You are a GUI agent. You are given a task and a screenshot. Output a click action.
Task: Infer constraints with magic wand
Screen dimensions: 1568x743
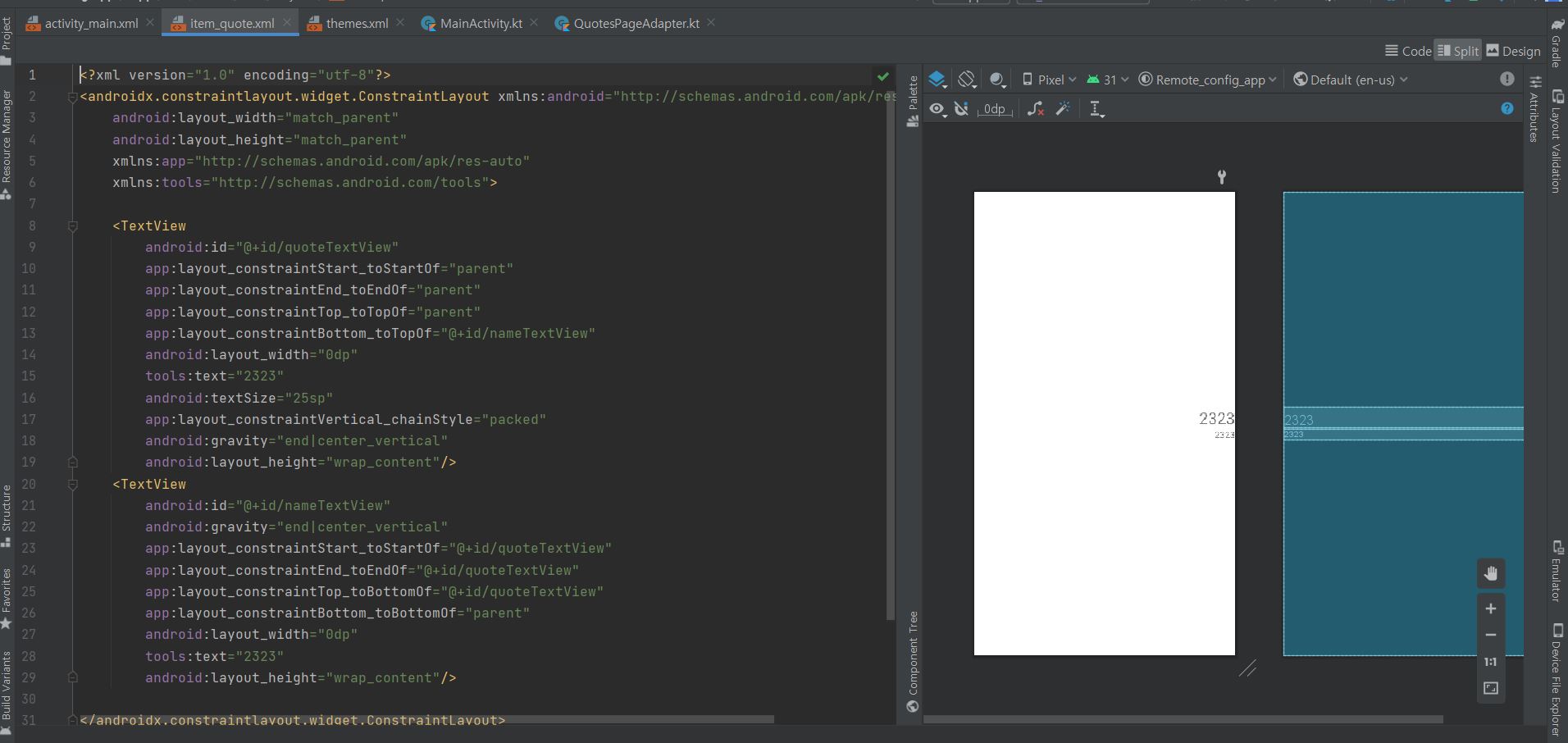[1064, 108]
